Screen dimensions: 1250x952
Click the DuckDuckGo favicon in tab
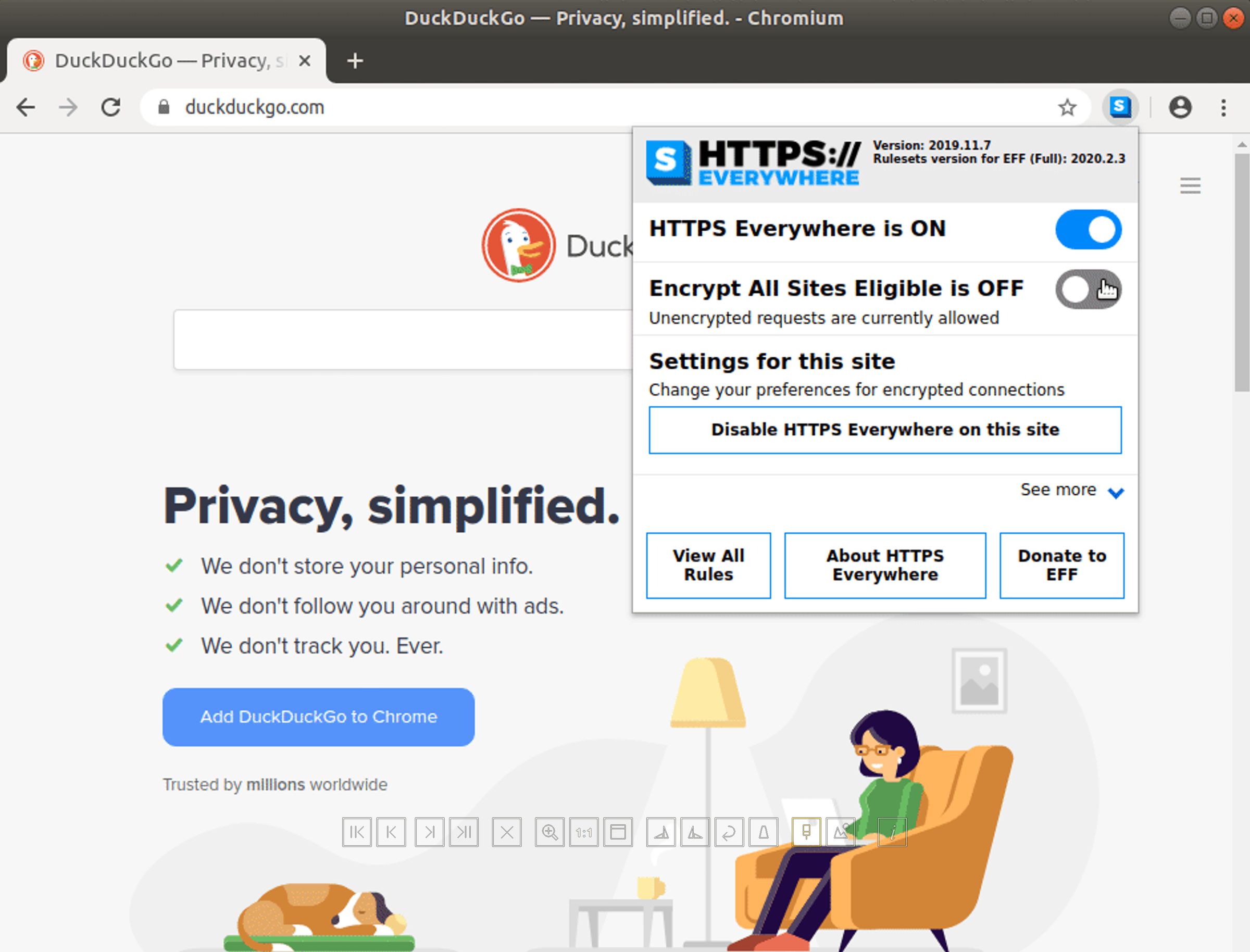tap(31, 60)
